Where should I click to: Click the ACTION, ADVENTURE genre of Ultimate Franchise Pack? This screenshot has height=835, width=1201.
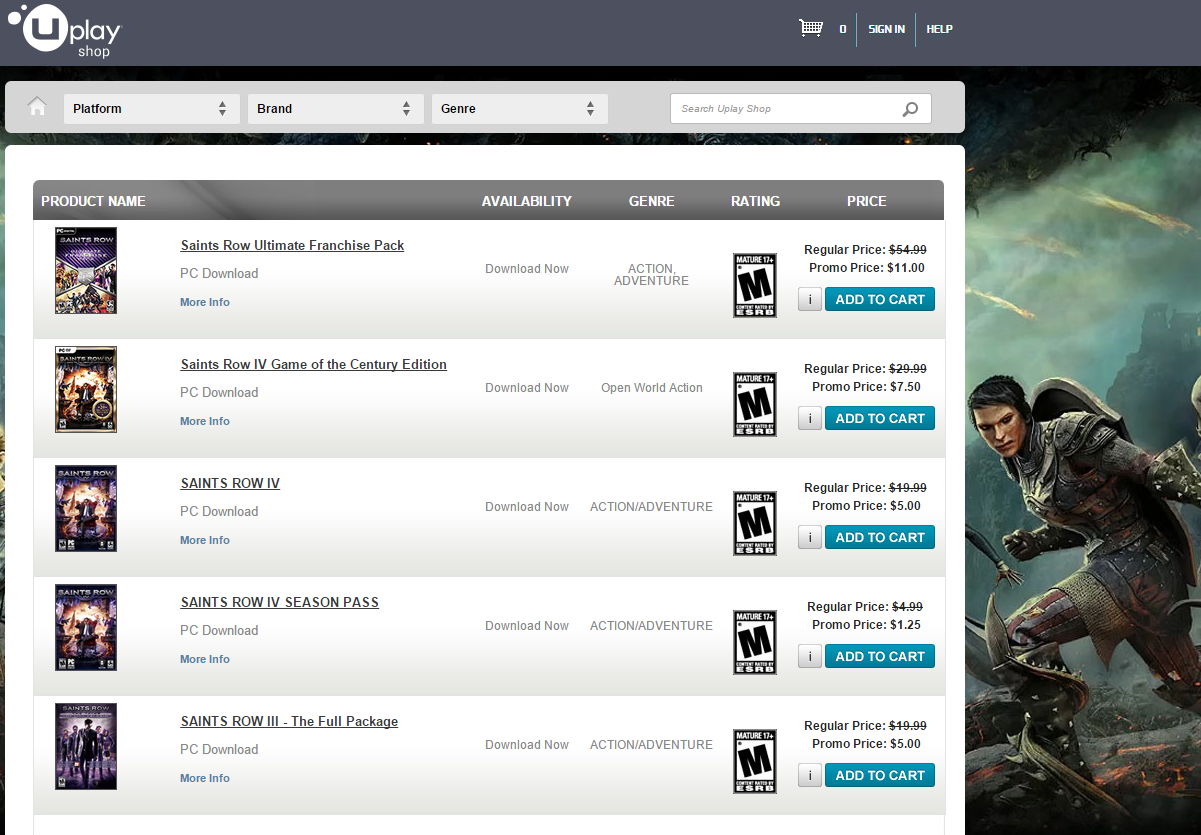pyautogui.click(x=652, y=275)
